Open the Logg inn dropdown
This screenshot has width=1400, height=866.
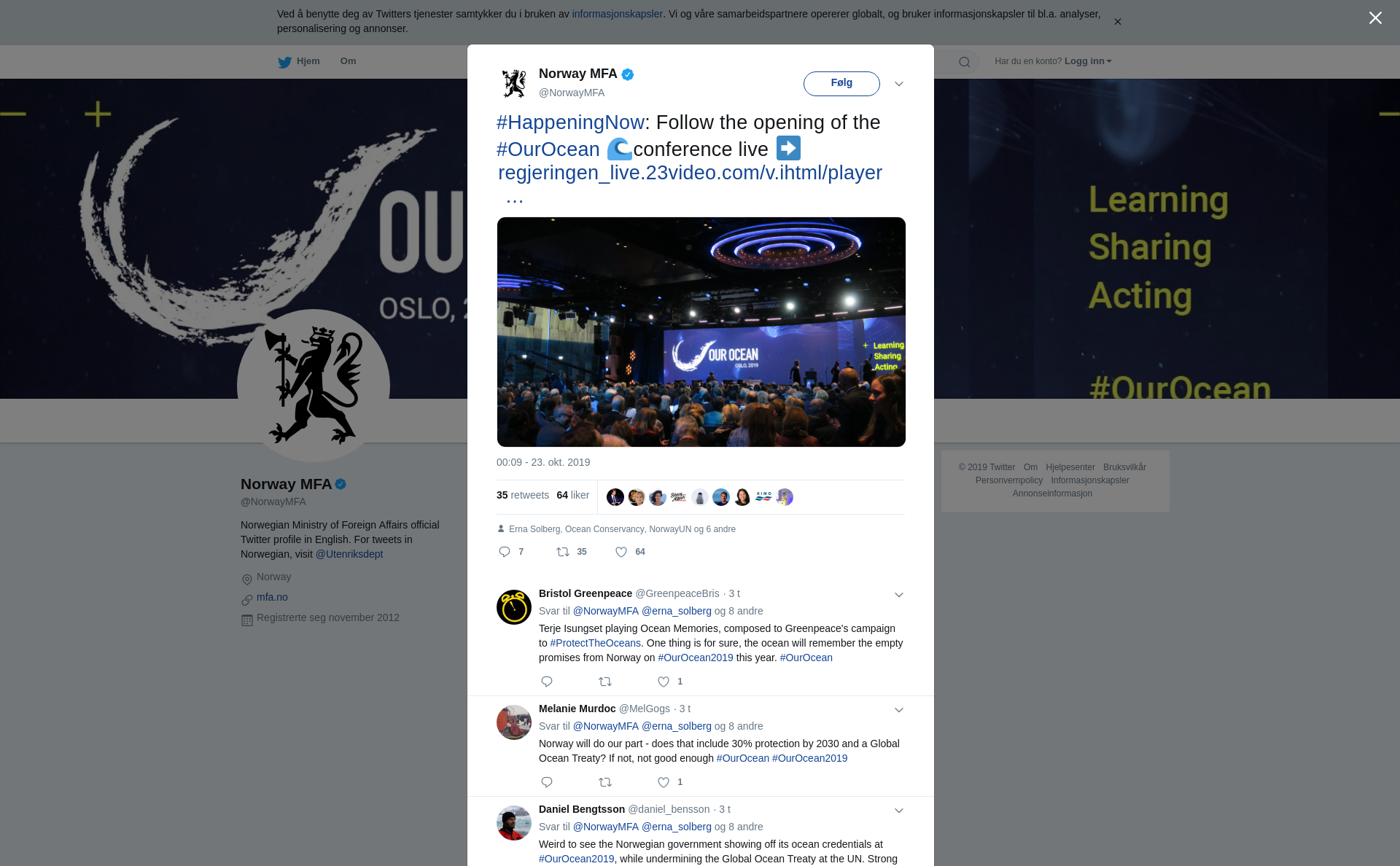pos(1088,61)
